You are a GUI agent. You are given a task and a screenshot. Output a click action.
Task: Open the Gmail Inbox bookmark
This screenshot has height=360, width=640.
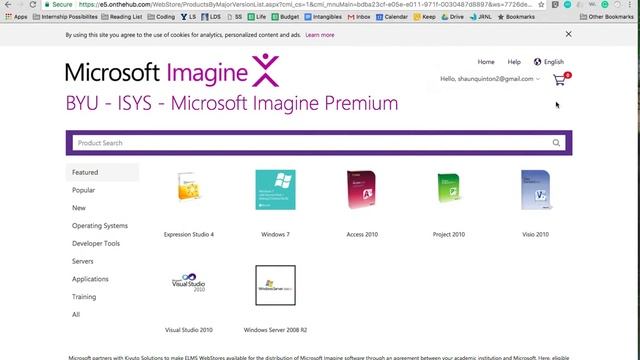[359, 17]
